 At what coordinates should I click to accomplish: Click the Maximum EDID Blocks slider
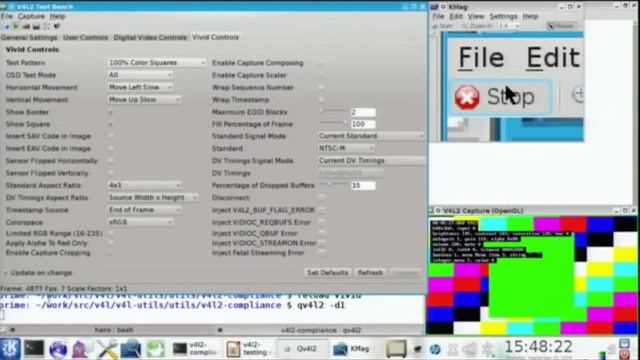point(333,110)
